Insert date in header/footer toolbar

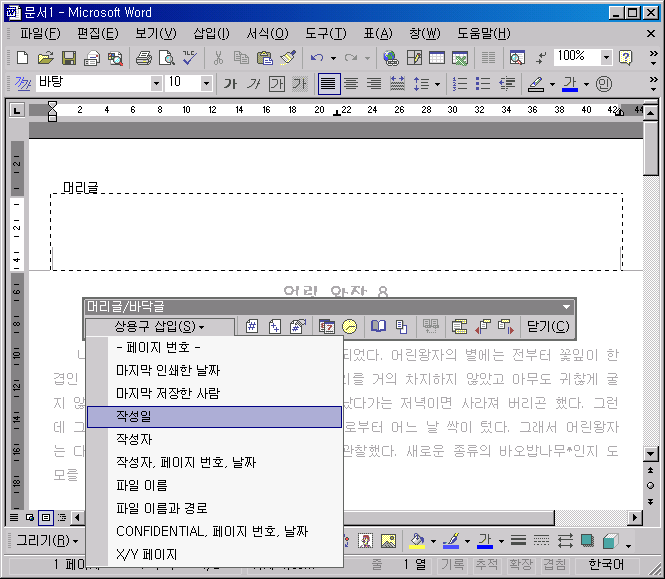point(327,327)
